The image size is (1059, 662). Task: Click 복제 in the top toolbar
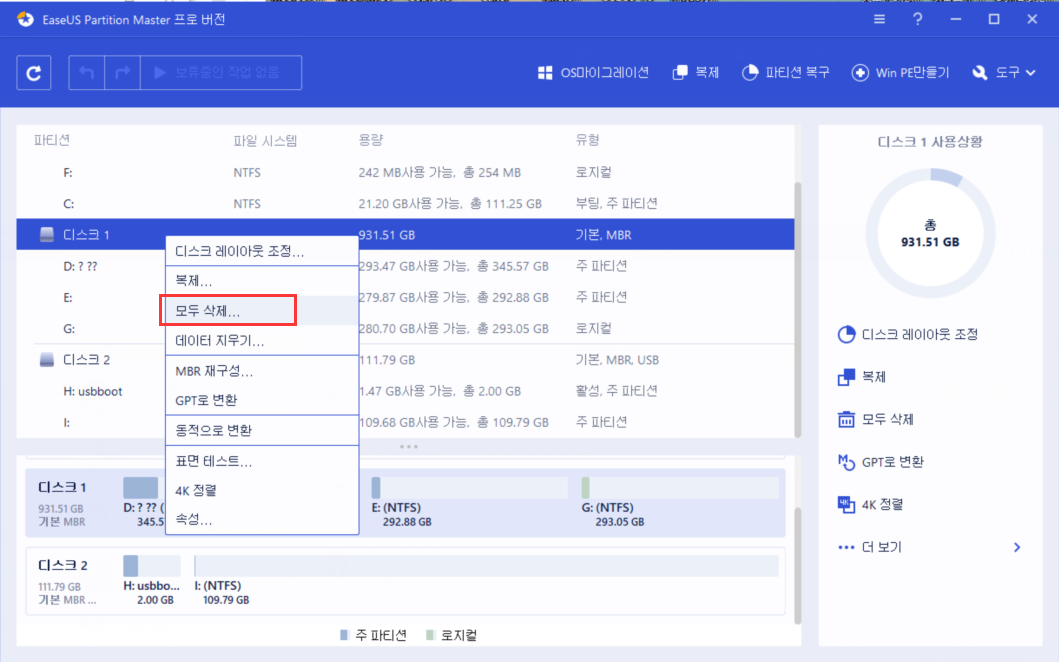pos(696,72)
